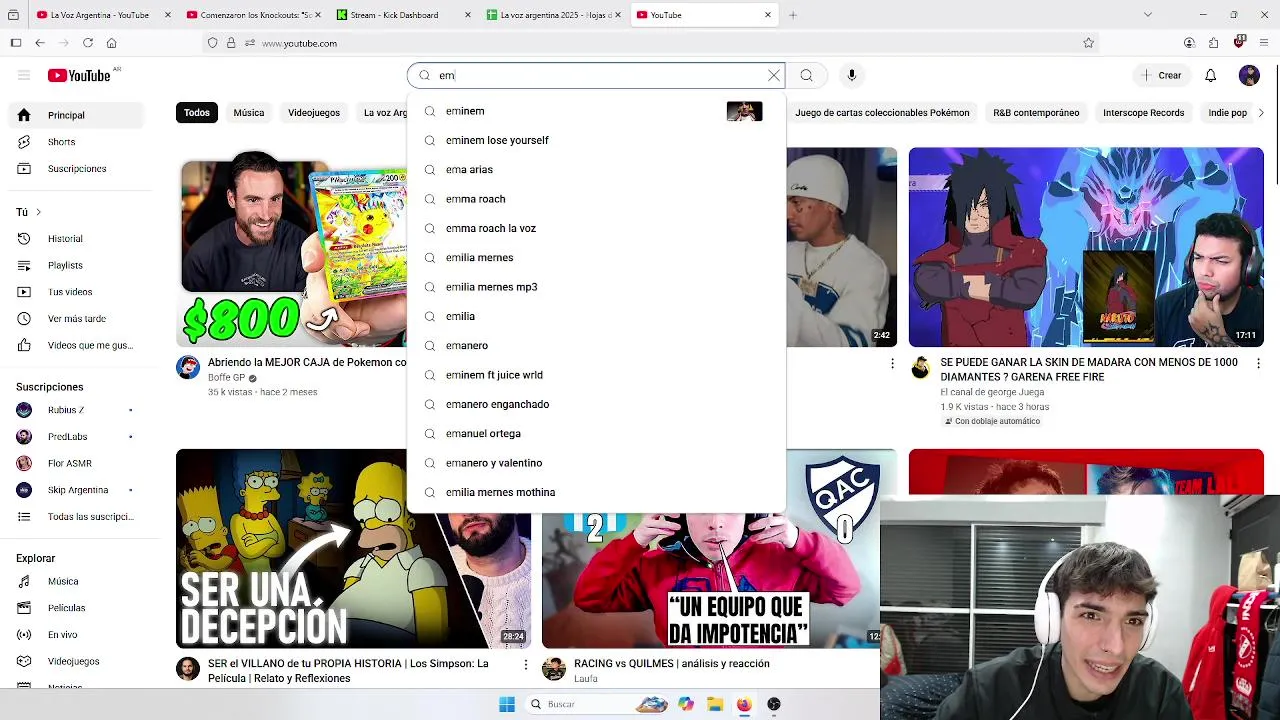
Task: Click the YouTube logo
Action: pos(79,75)
